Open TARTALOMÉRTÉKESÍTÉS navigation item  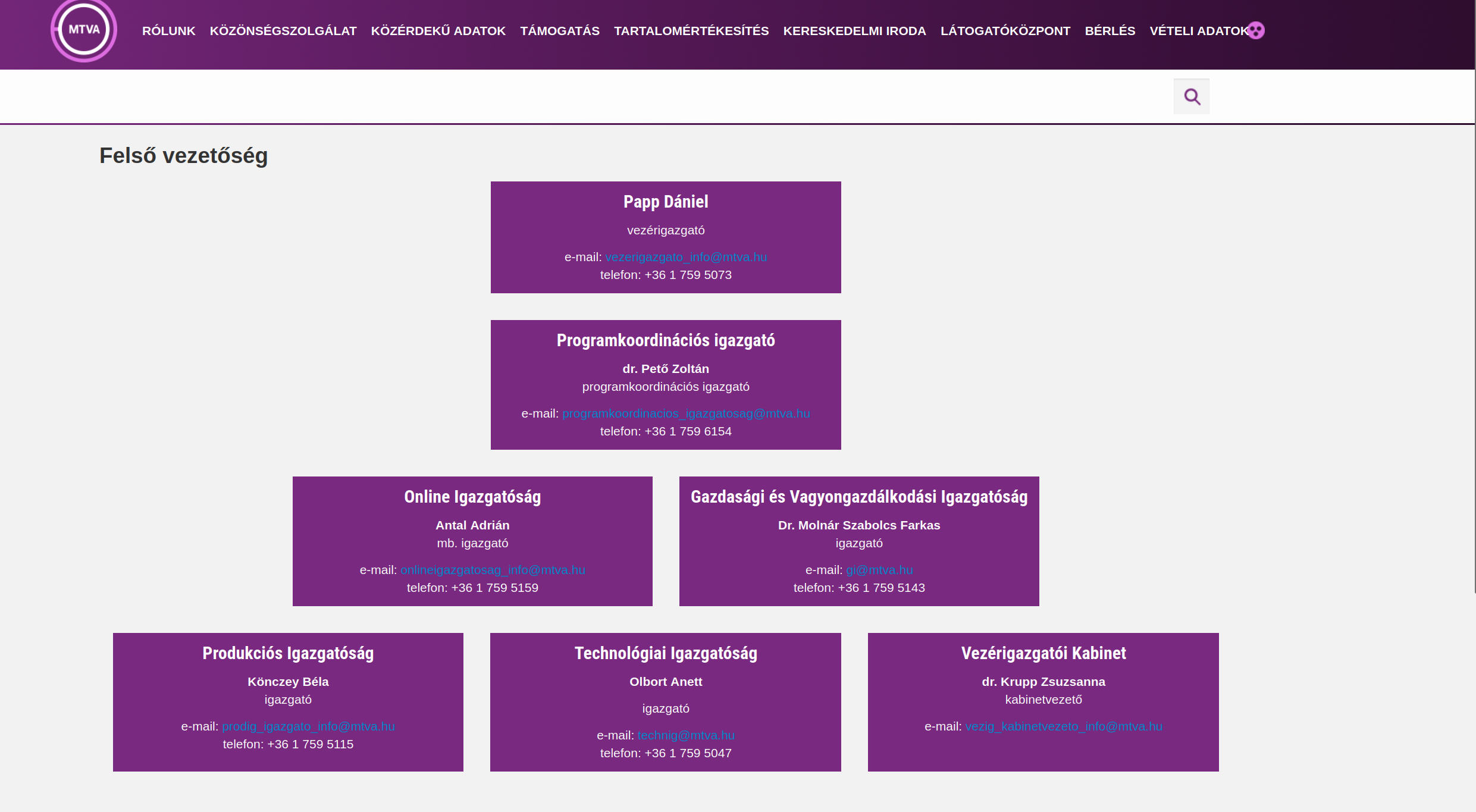point(691,31)
